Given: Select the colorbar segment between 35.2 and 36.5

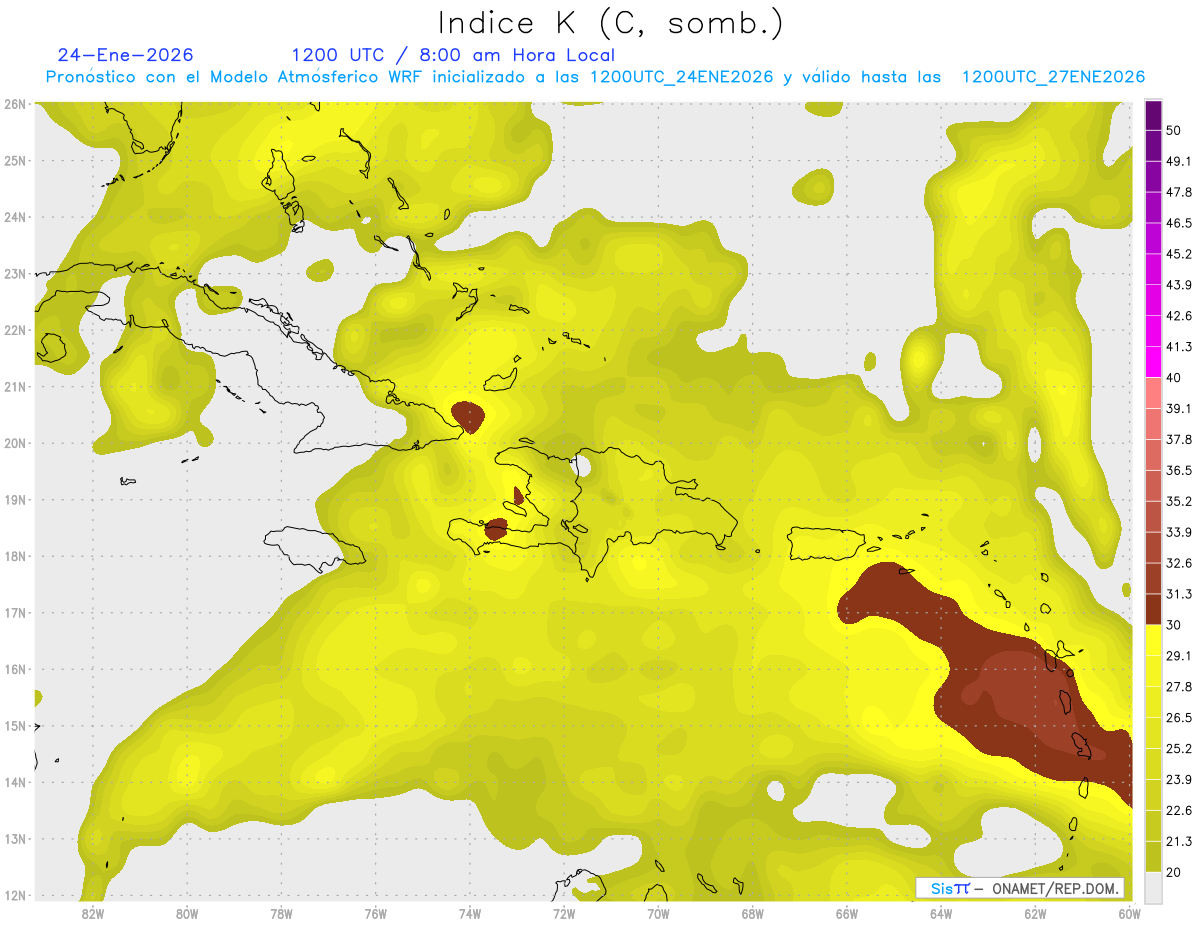Looking at the screenshot, I should point(1153,485).
